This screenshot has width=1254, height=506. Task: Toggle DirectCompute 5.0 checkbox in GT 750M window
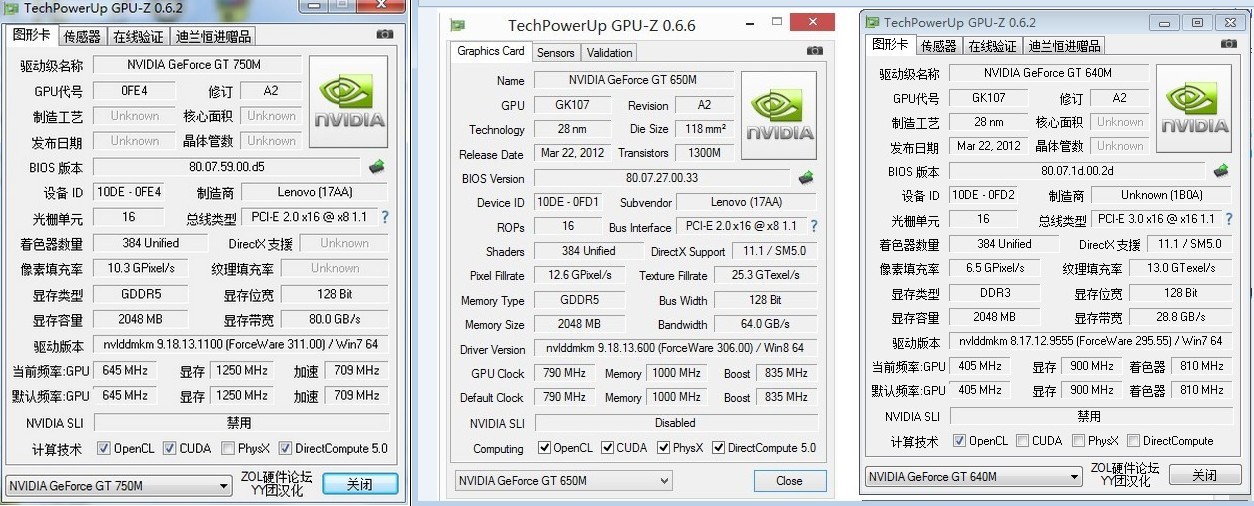tap(286, 448)
